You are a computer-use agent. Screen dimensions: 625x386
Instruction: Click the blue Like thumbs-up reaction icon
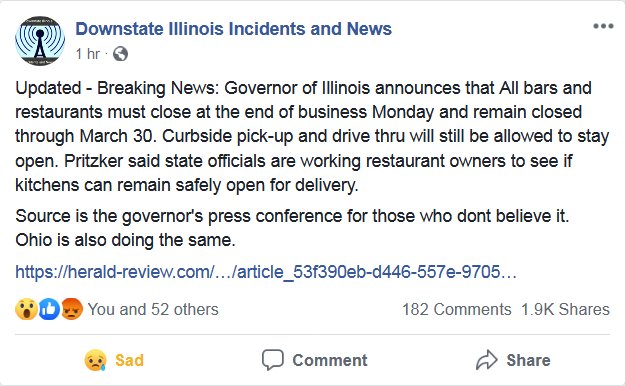coord(49,309)
